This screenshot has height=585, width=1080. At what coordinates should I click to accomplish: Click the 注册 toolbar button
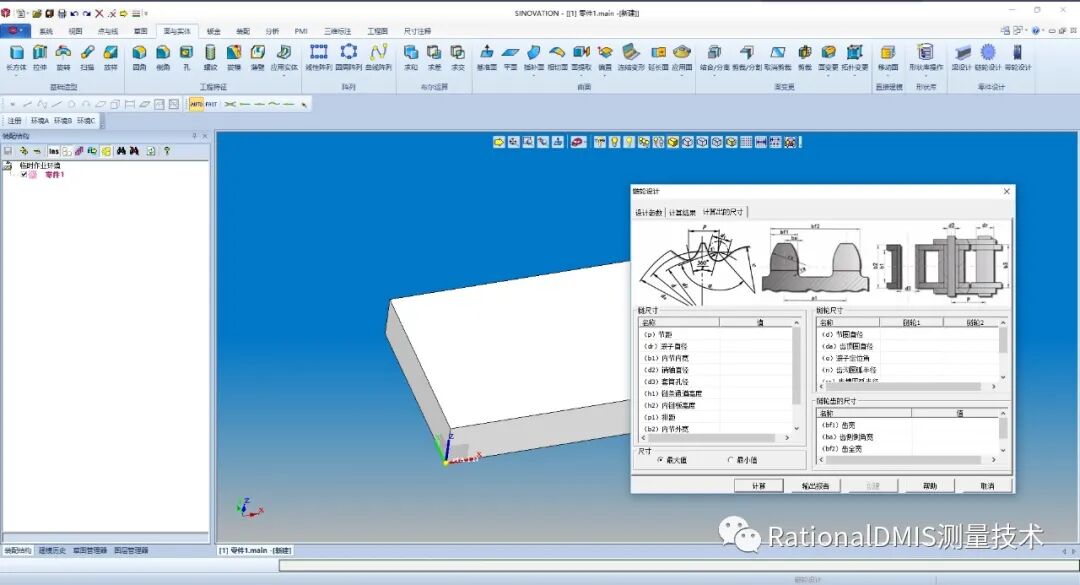15,121
